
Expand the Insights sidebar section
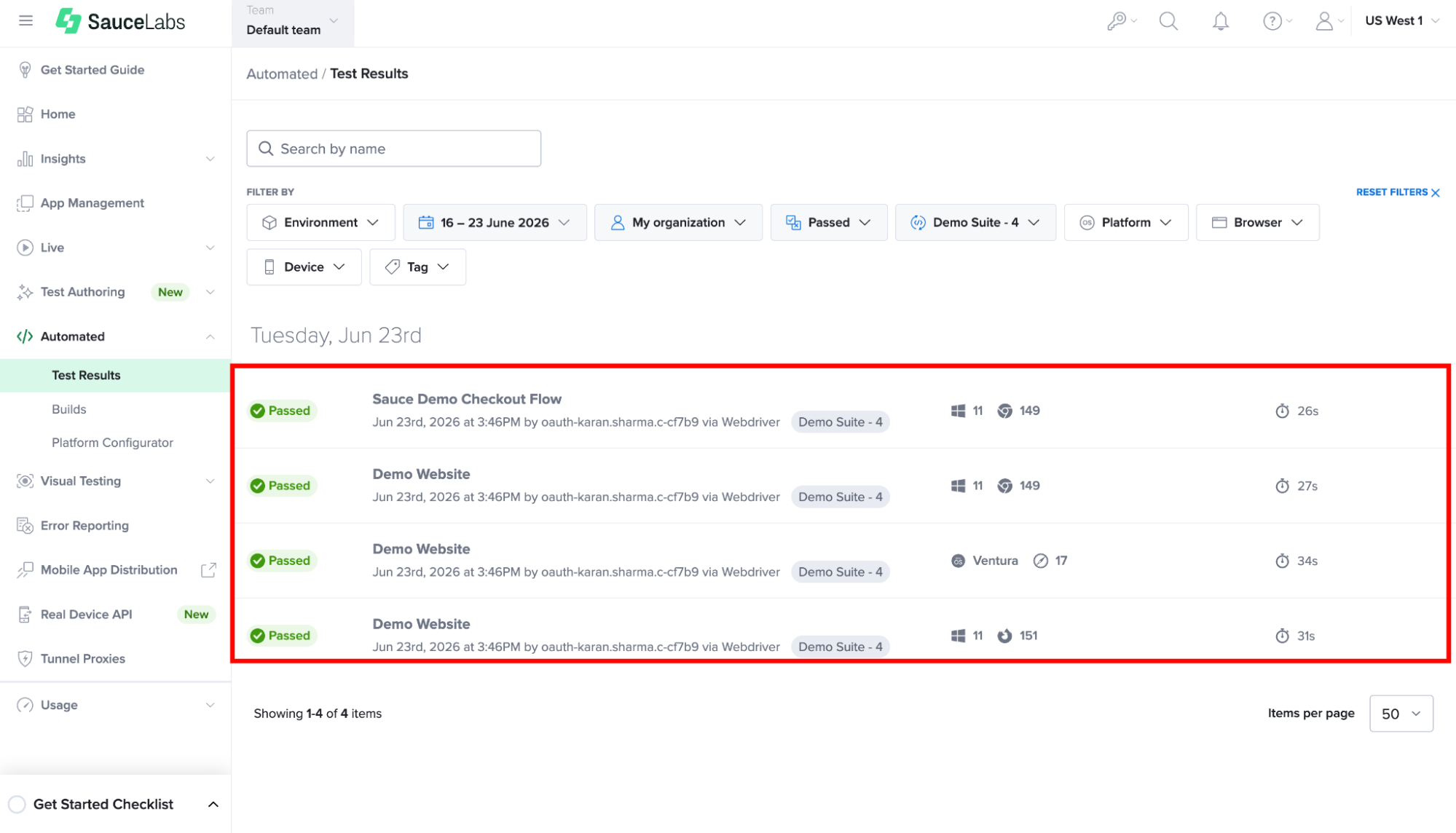click(x=210, y=159)
